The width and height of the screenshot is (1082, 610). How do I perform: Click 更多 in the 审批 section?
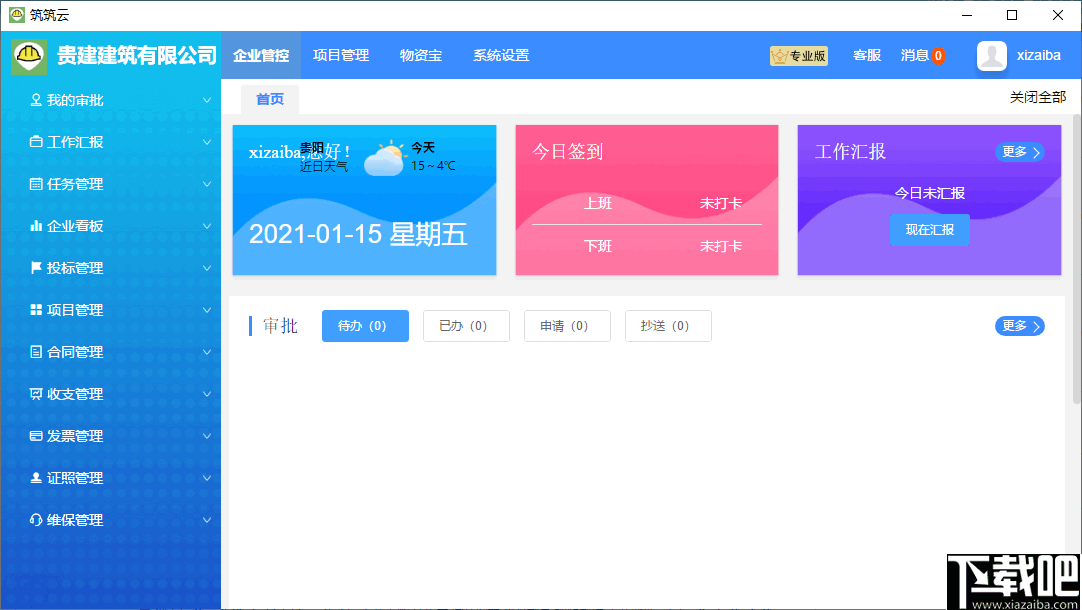pos(1019,326)
